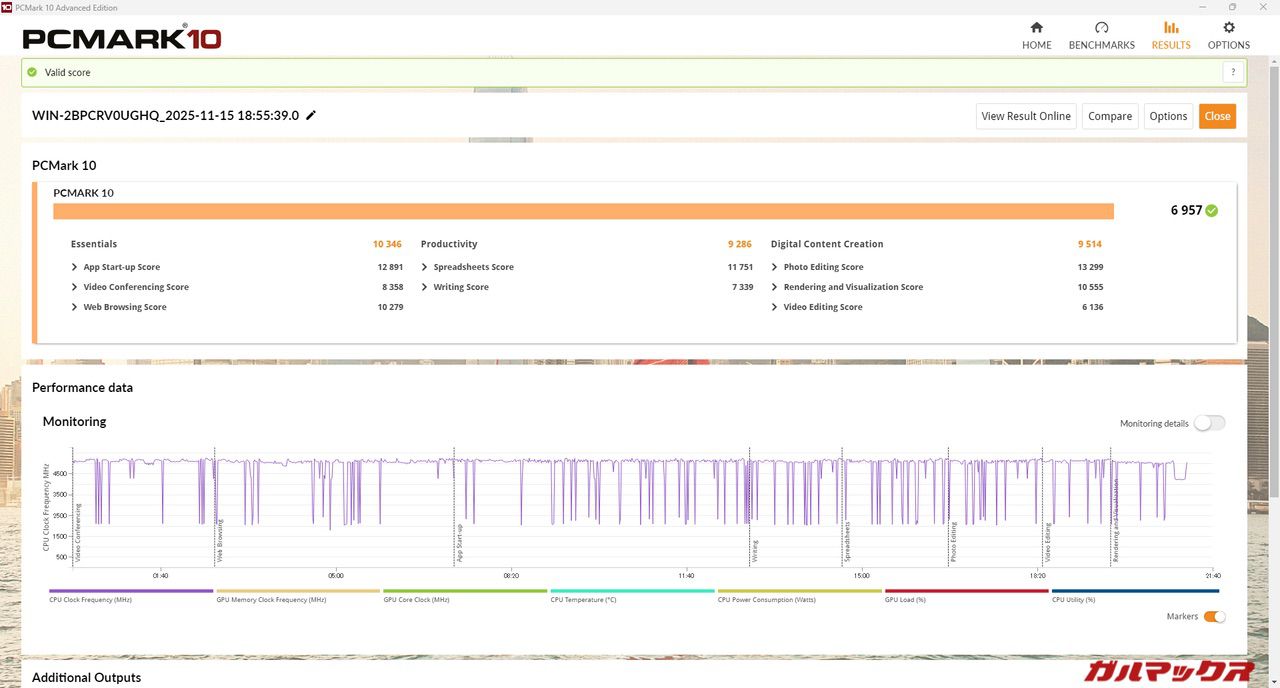Click the pencil icon to rename result

click(x=311, y=115)
